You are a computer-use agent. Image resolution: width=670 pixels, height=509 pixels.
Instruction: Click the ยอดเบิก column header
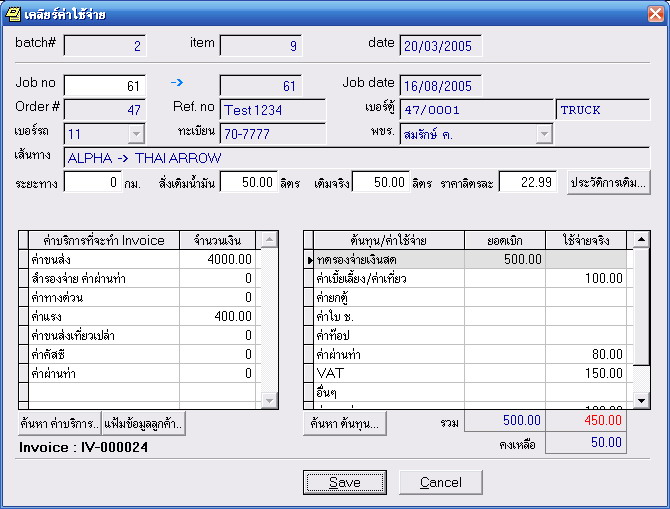pyautogui.click(x=505, y=240)
